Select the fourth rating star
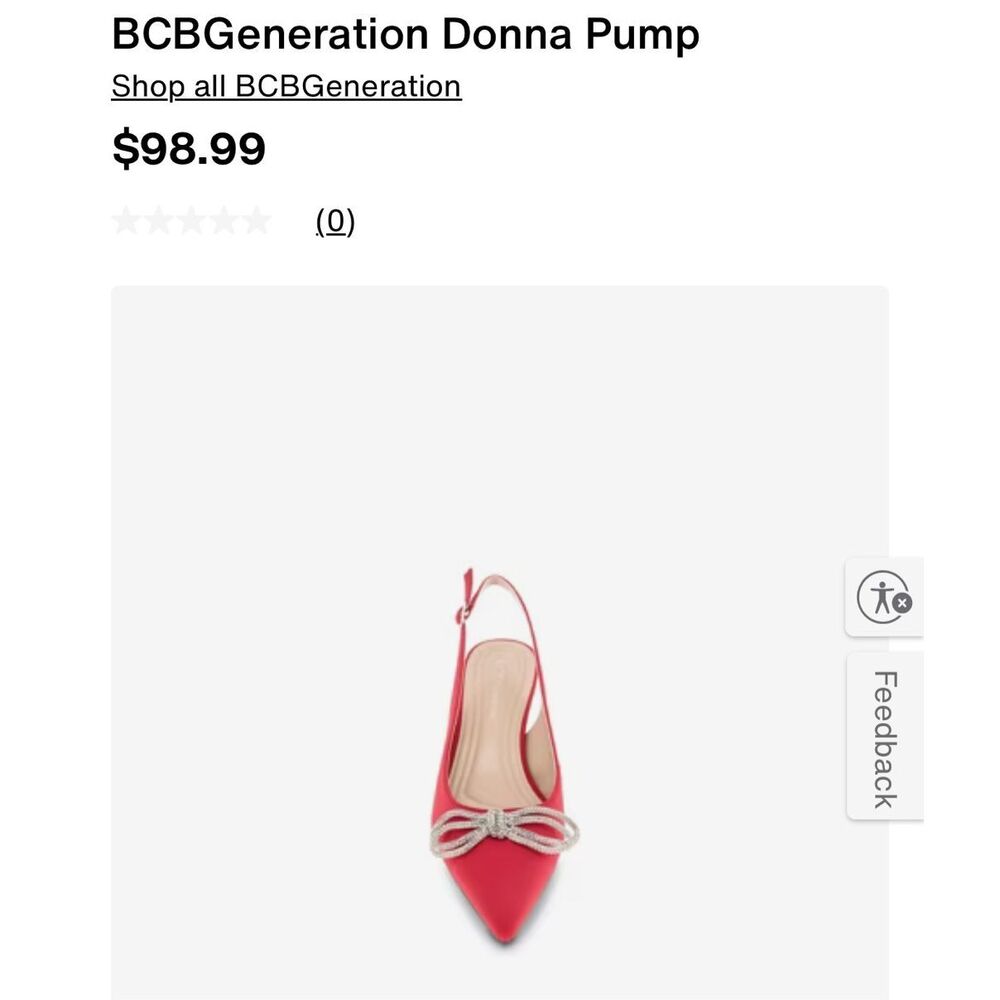 point(227,222)
